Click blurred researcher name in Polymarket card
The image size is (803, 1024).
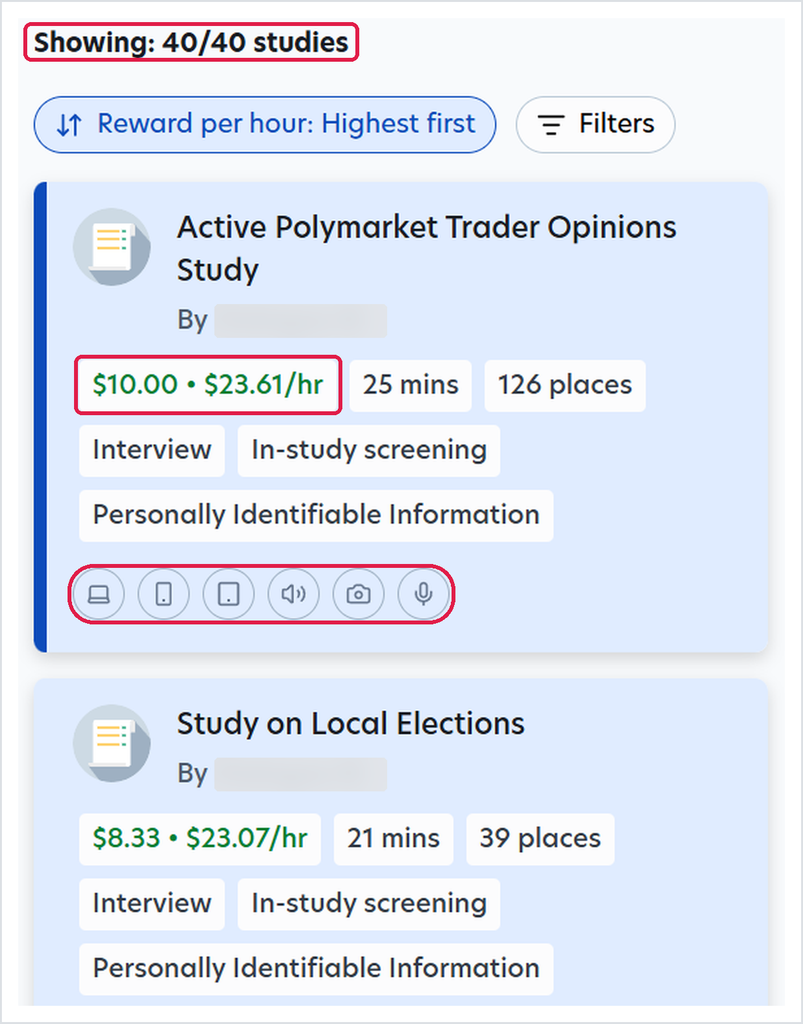tap(300, 321)
